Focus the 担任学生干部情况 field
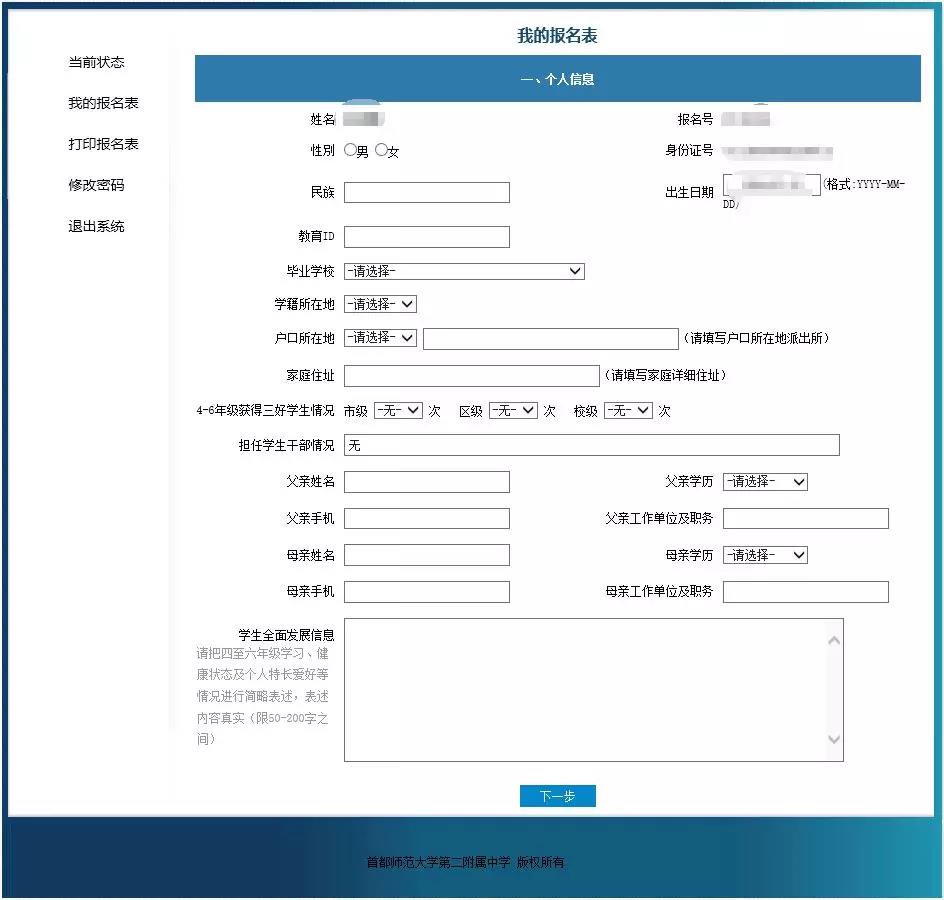The height and width of the screenshot is (900, 944). [592, 445]
